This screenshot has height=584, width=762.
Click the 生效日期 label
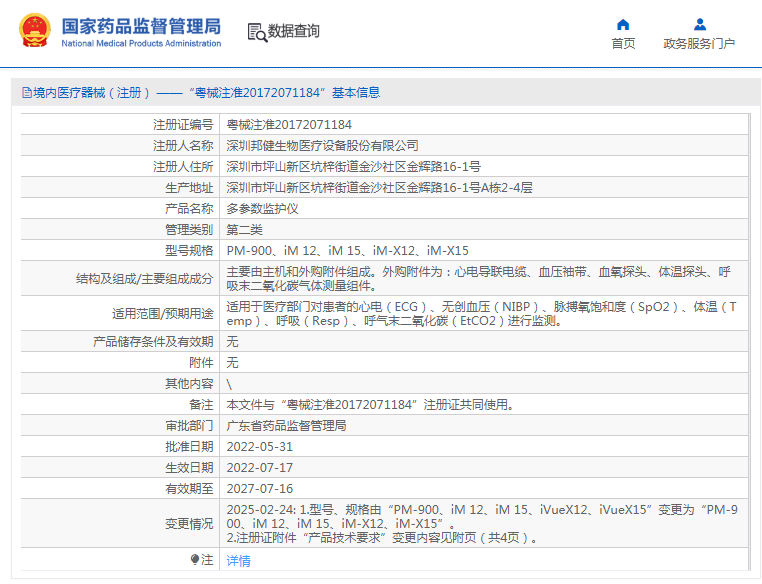189,467
